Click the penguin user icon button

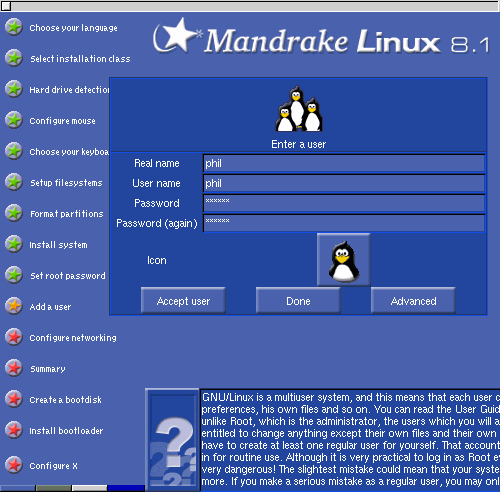(x=344, y=260)
